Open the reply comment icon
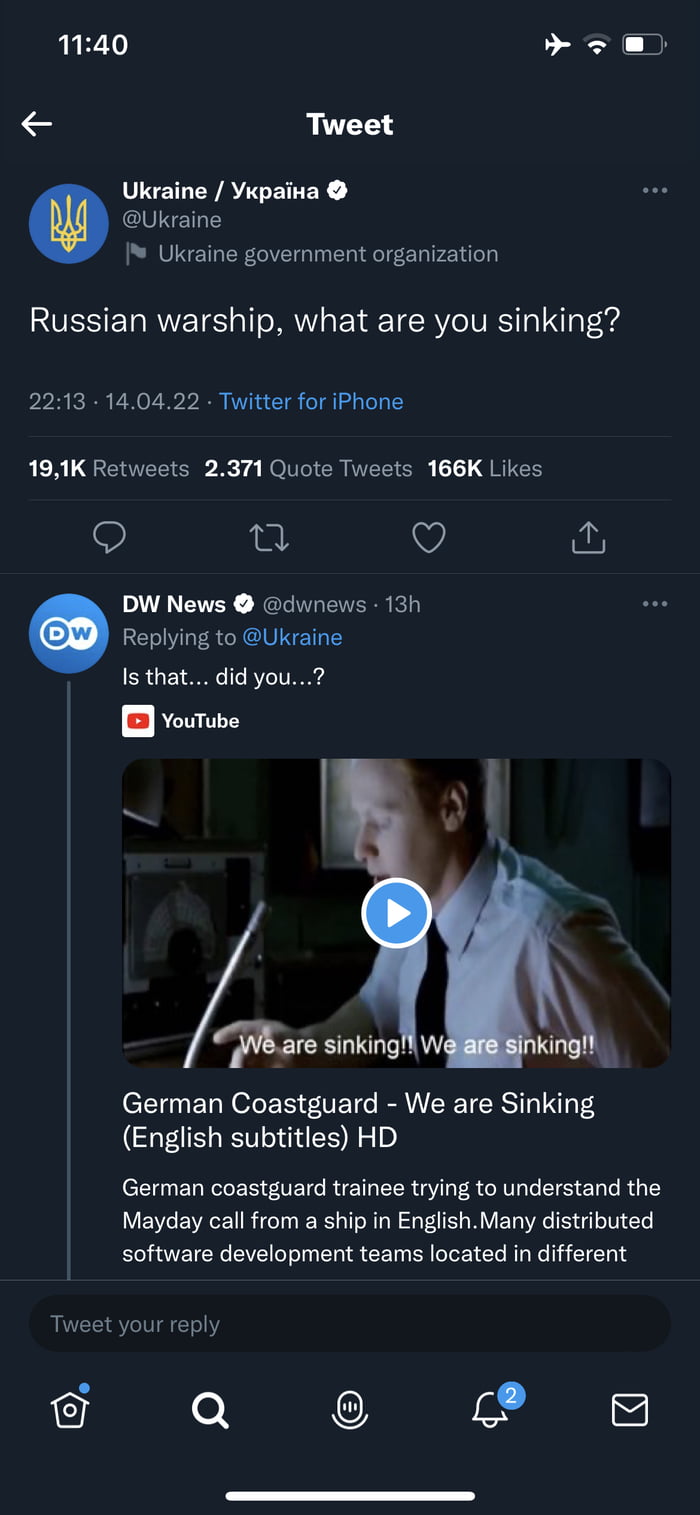The image size is (700, 1515). click(110, 537)
